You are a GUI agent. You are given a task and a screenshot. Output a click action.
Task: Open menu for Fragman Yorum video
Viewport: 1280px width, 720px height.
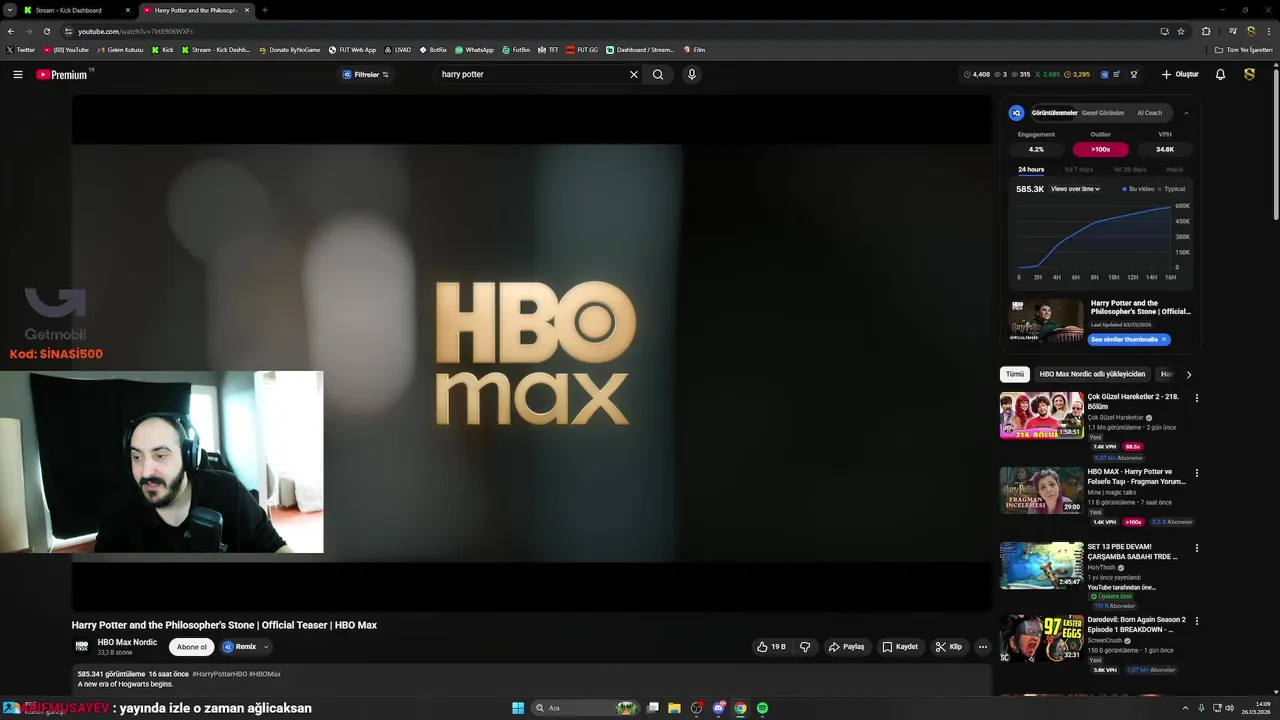[x=1196, y=473]
